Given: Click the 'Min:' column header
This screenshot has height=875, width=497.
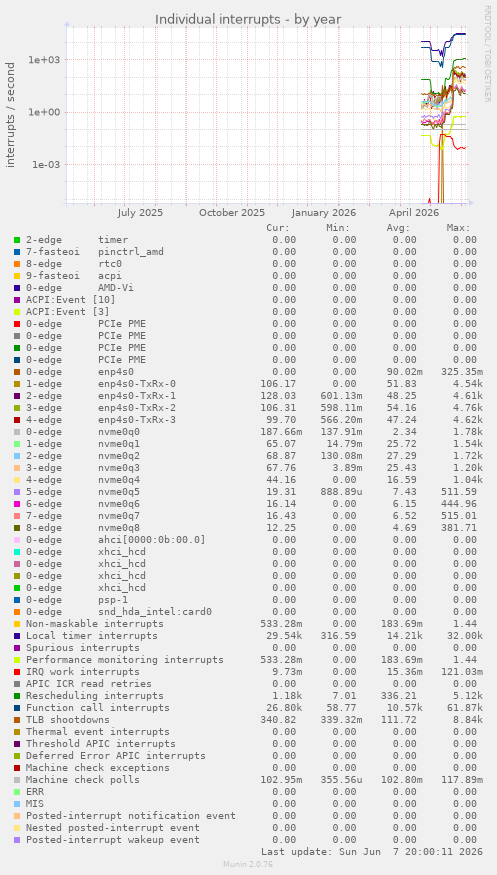Looking at the screenshot, I should point(338,228).
